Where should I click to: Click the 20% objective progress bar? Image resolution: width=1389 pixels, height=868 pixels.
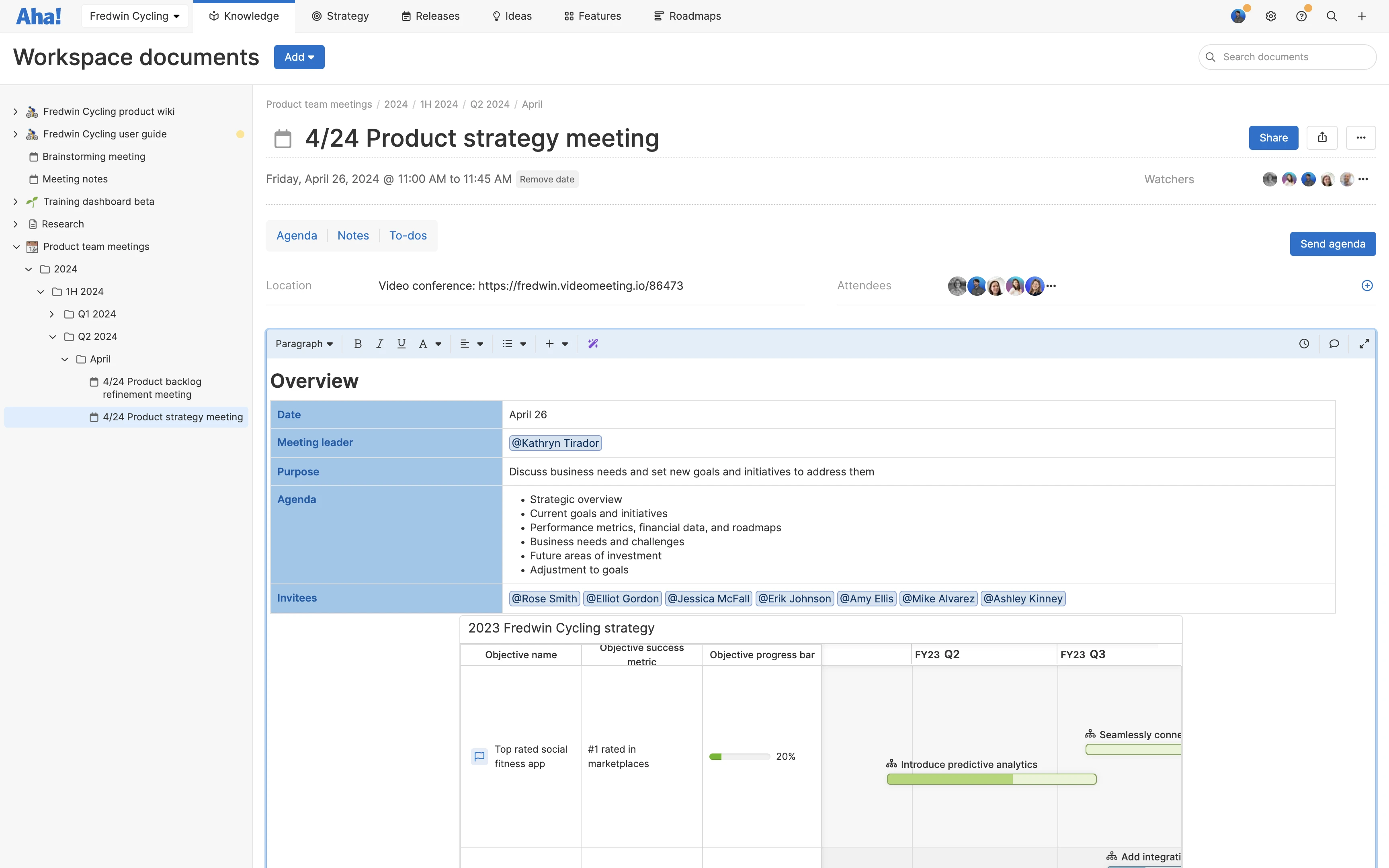[x=739, y=756]
